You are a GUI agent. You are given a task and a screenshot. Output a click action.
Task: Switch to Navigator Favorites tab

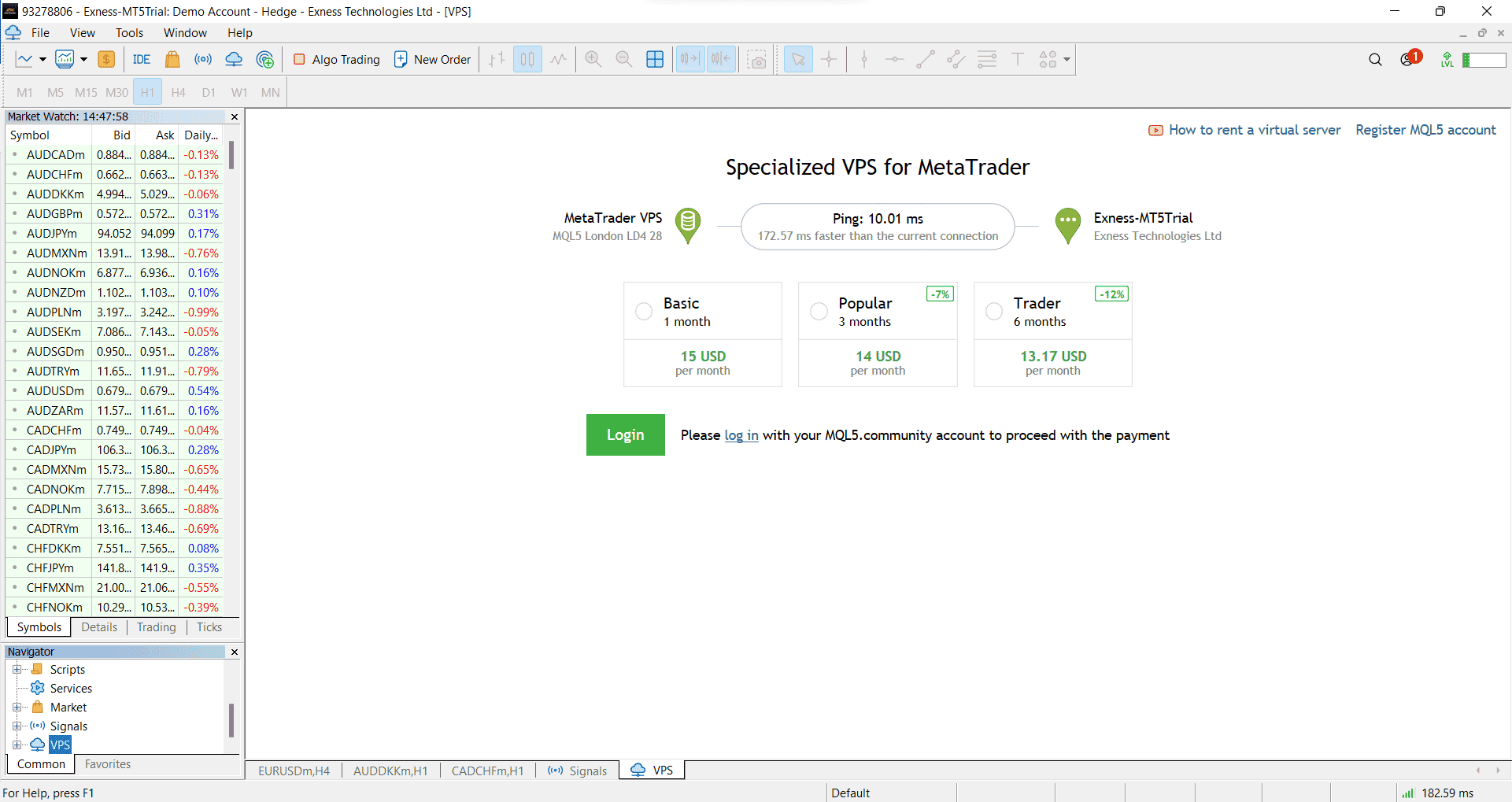[x=108, y=764]
